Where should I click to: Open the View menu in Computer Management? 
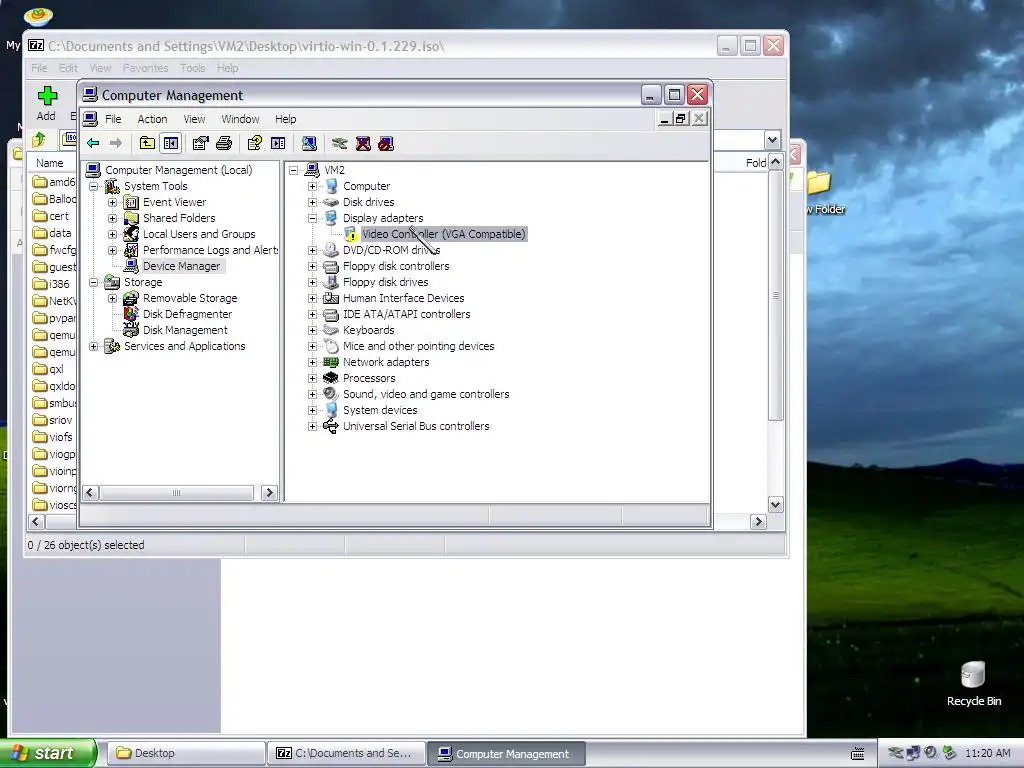[195, 119]
